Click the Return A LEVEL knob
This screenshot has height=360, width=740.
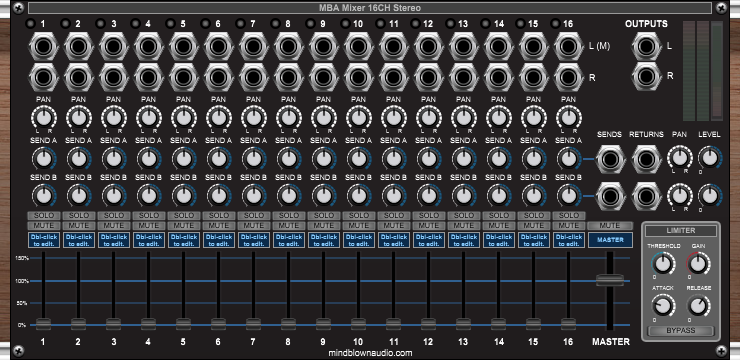[710, 158]
